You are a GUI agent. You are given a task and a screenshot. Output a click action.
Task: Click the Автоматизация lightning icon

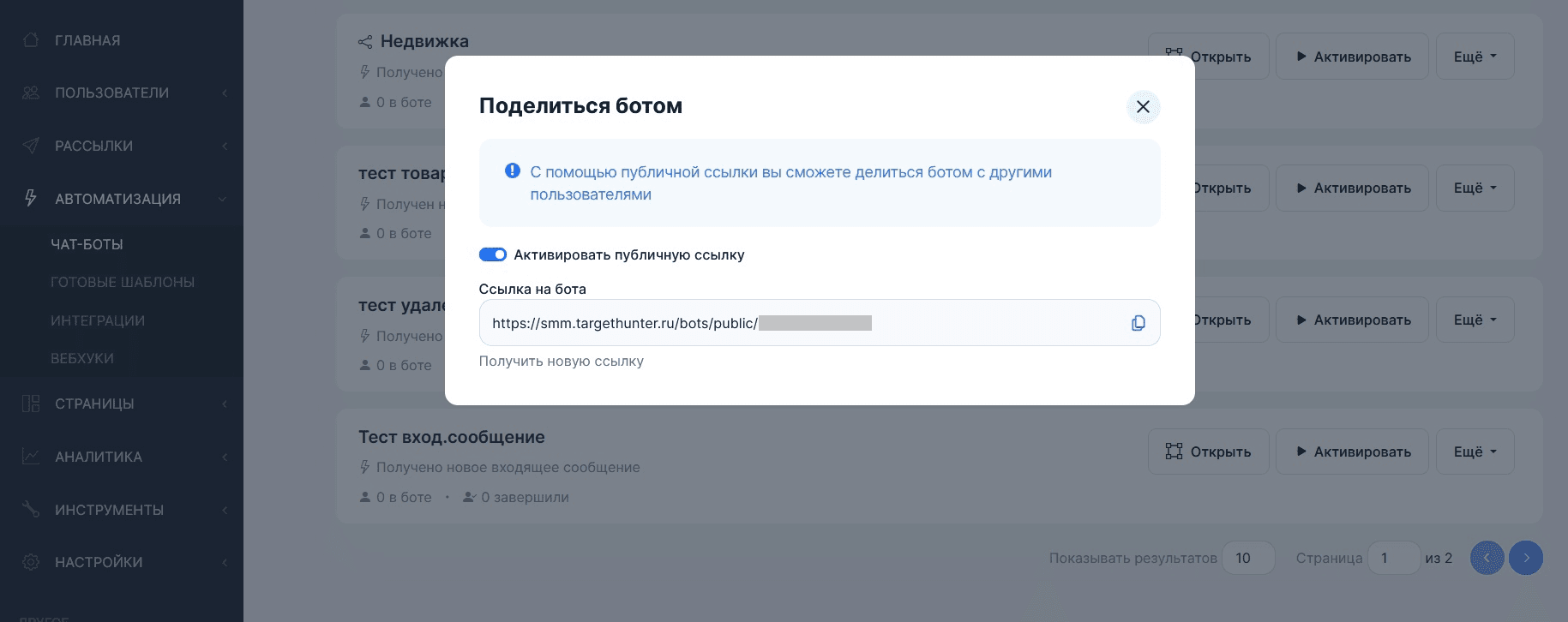pos(31,199)
